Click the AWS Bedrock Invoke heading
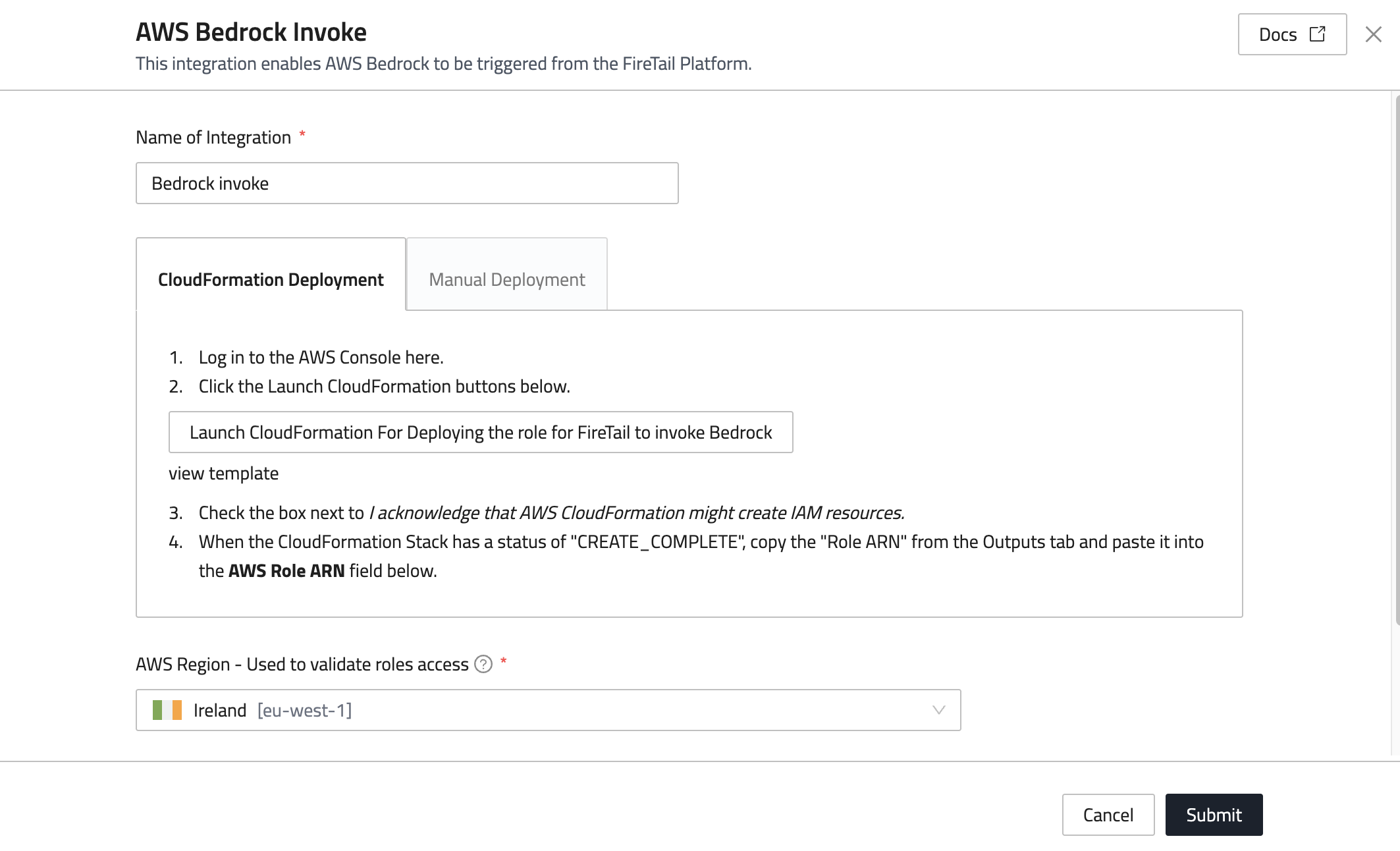The image size is (1400, 851). pyautogui.click(x=251, y=32)
